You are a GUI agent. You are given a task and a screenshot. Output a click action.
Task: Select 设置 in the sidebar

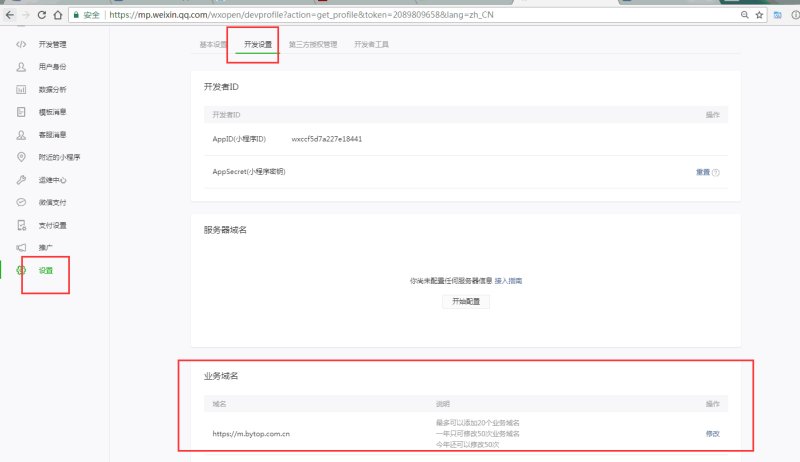pyautogui.click(x=46, y=270)
